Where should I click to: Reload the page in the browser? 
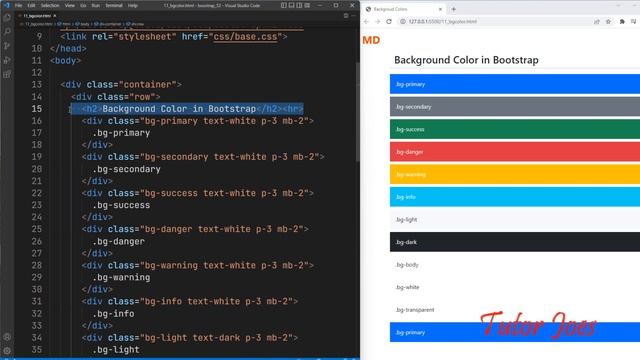coord(389,22)
